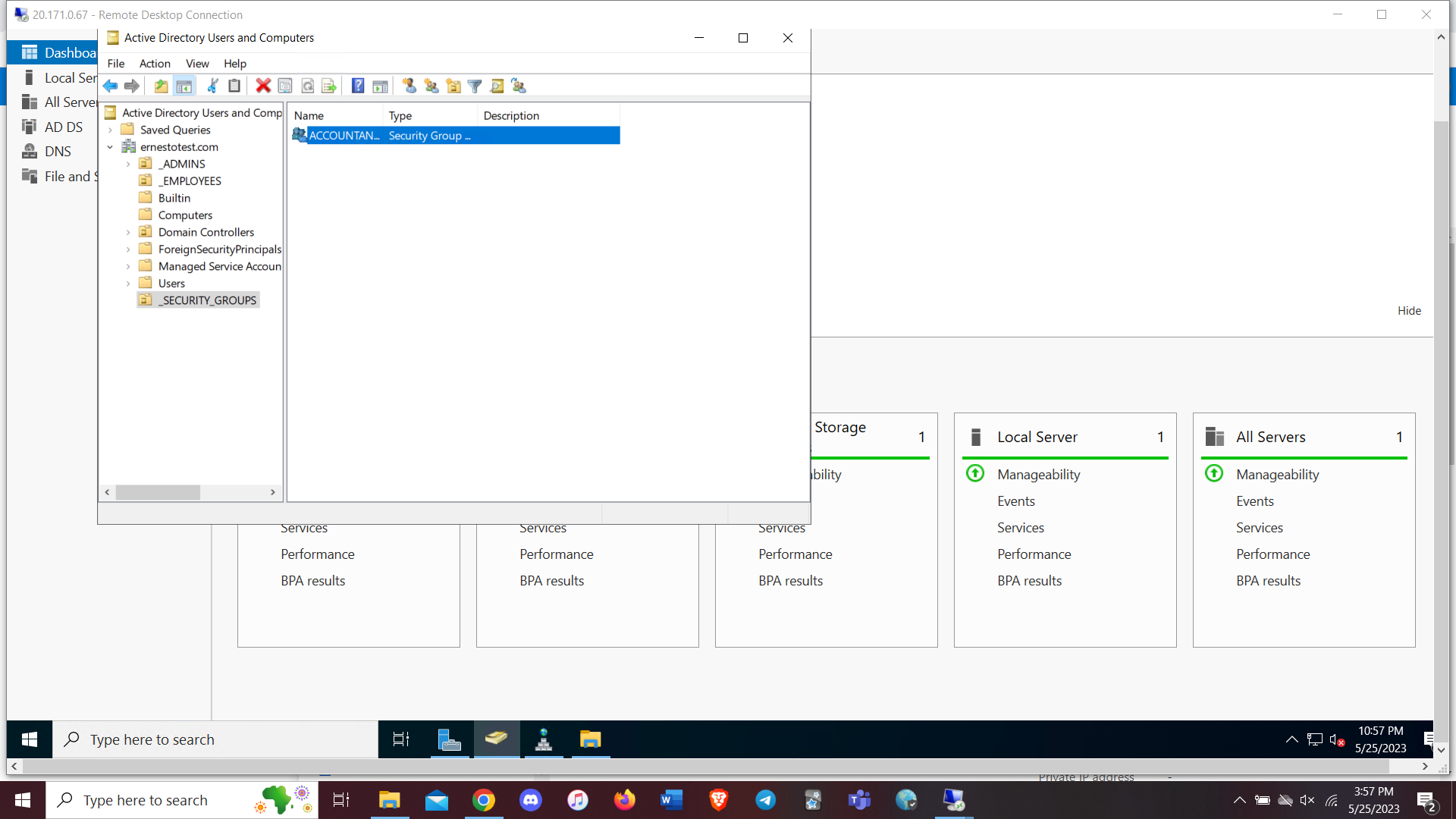Image resolution: width=1456 pixels, height=819 pixels.
Task: Open the Filter options funnel icon
Action: [x=475, y=86]
